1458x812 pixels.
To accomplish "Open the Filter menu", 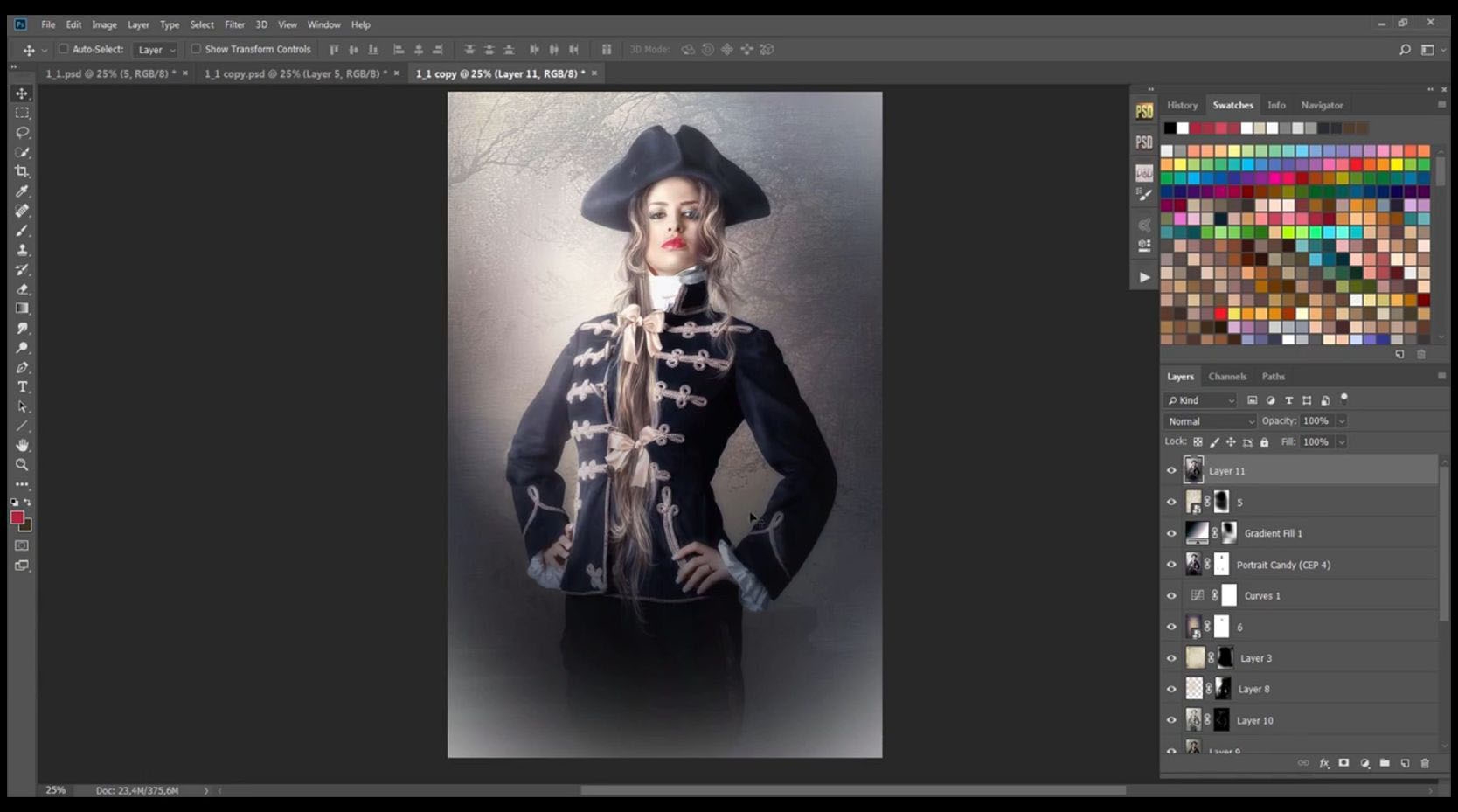I will 234,24.
